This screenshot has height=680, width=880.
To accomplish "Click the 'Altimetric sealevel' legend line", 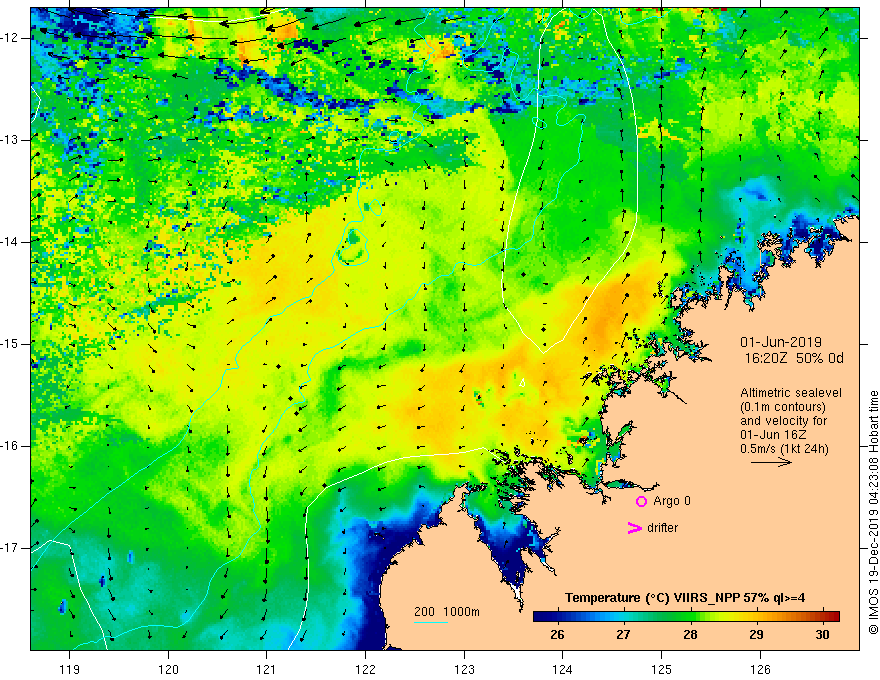I will tap(791, 393).
